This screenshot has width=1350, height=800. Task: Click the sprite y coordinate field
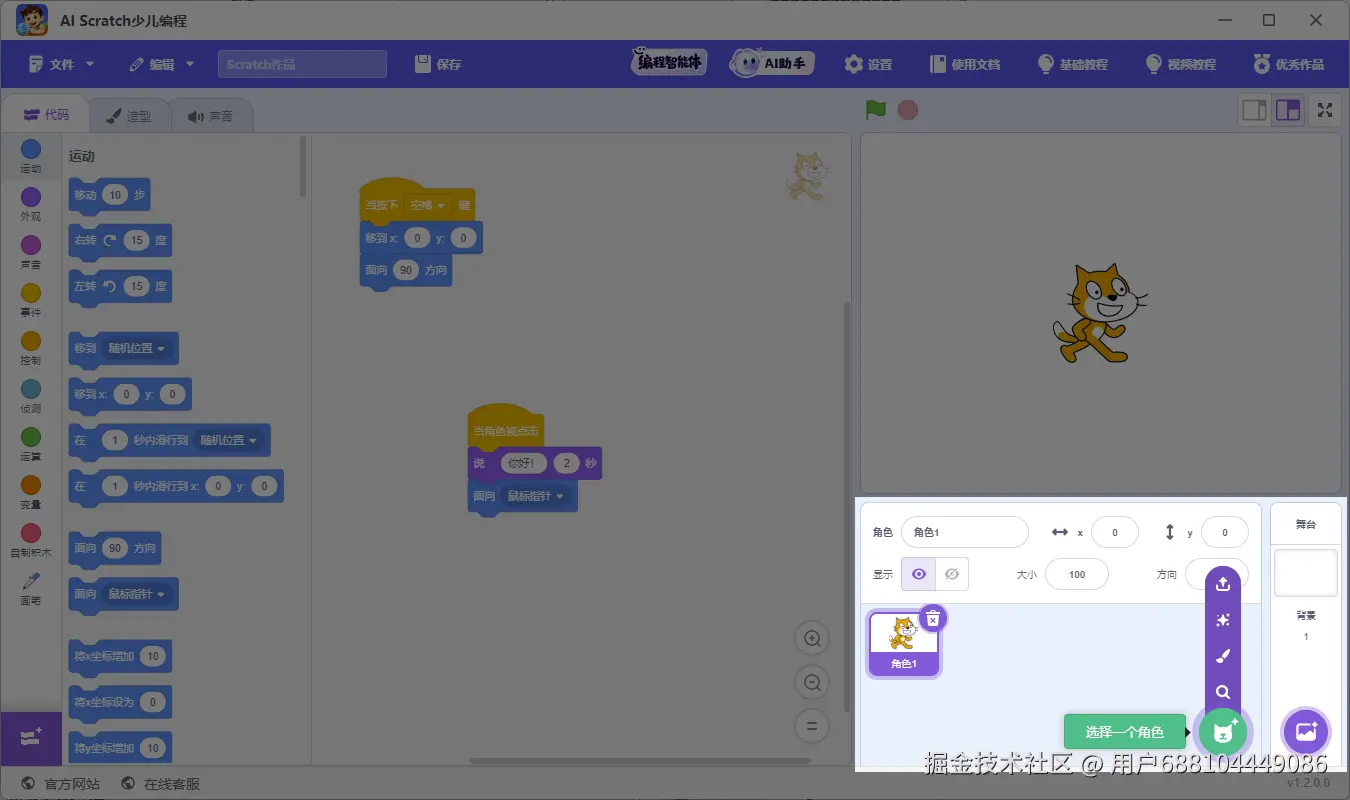coord(1224,532)
